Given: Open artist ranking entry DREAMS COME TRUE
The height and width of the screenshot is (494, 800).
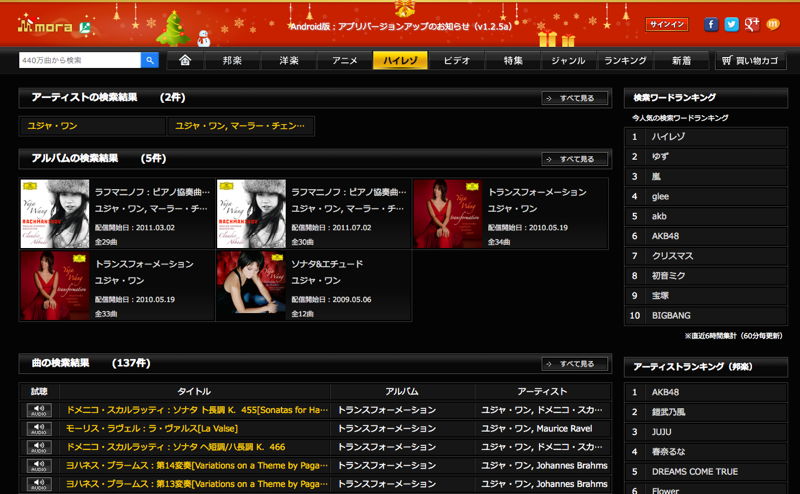Looking at the screenshot, I should click(695, 472).
